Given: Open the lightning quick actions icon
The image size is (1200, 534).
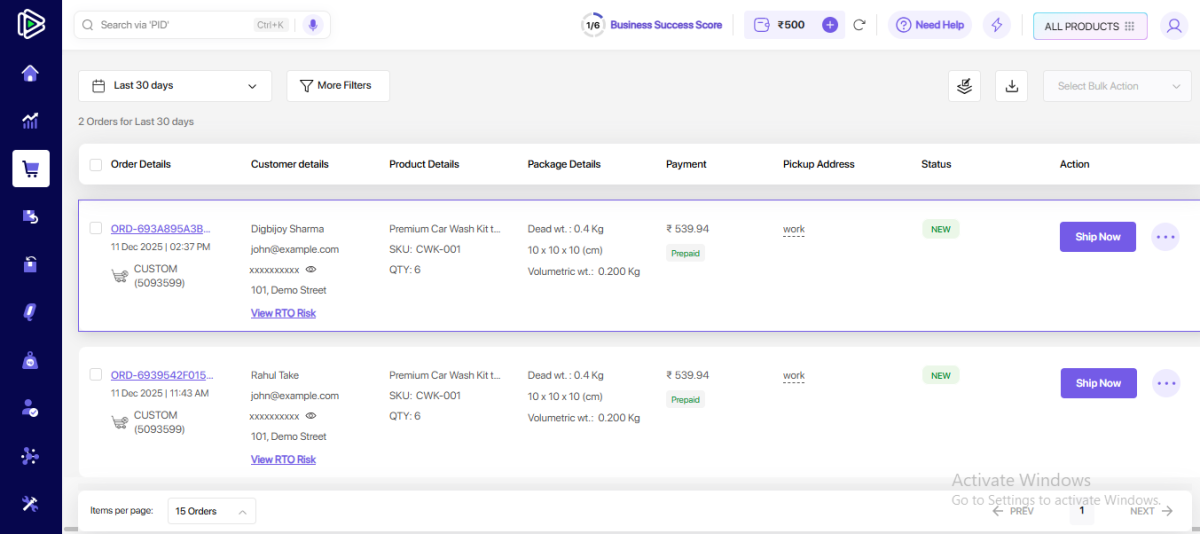Looking at the screenshot, I should pyautogui.click(x=996, y=26).
